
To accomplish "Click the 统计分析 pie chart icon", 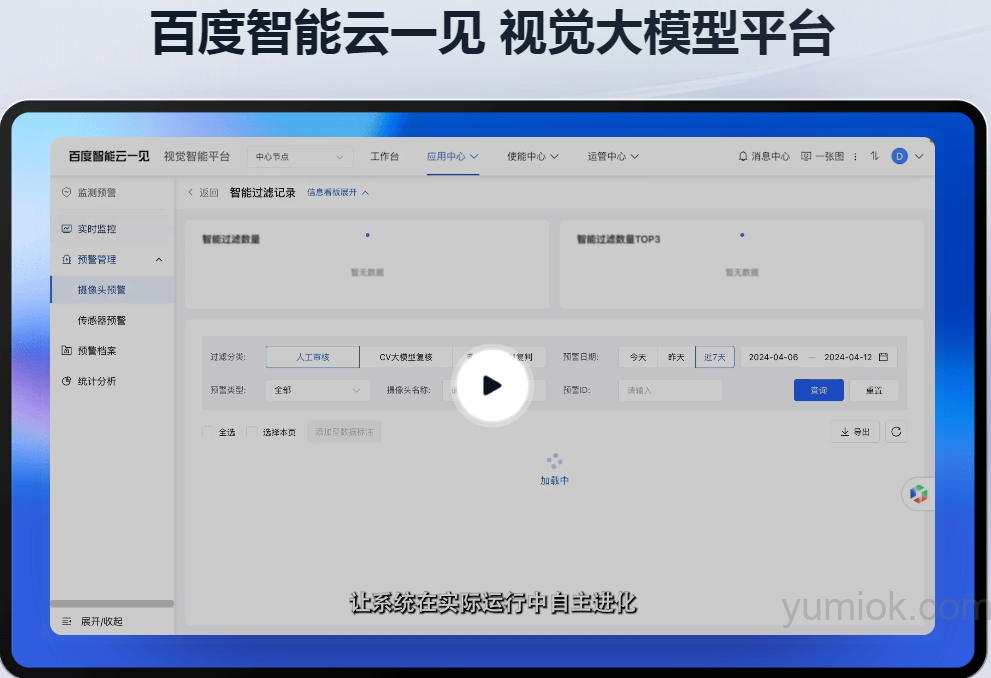I will pyautogui.click(x=66, y=381).
